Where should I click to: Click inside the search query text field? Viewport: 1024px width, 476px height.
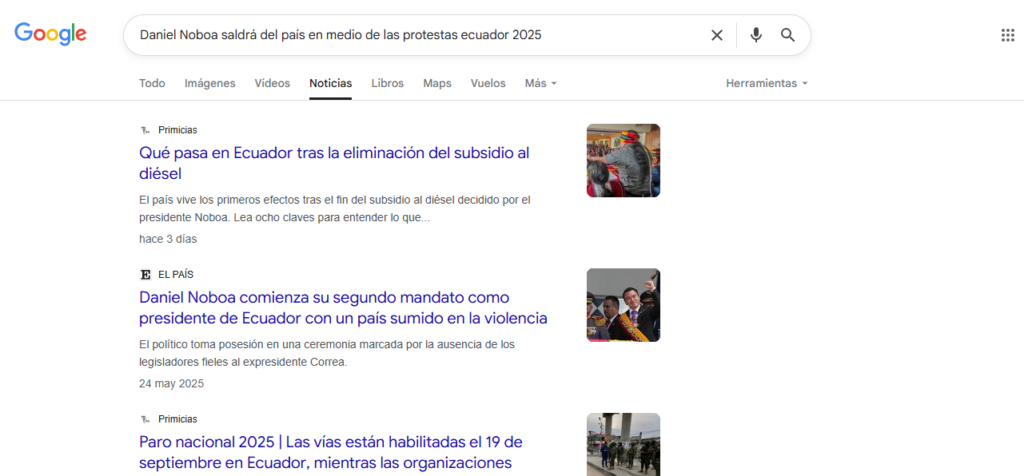(x=420, y=35)
